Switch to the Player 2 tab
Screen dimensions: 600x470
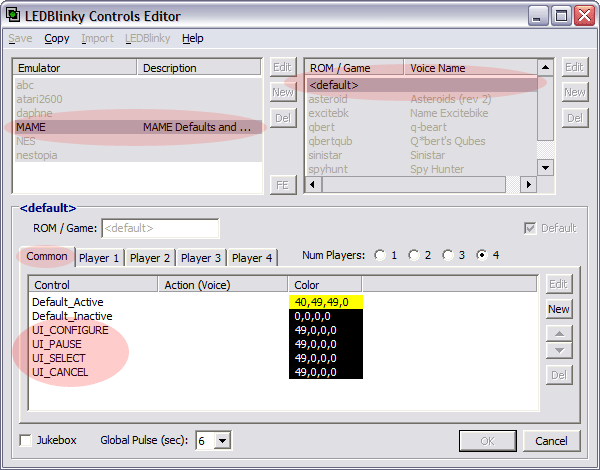150,258
